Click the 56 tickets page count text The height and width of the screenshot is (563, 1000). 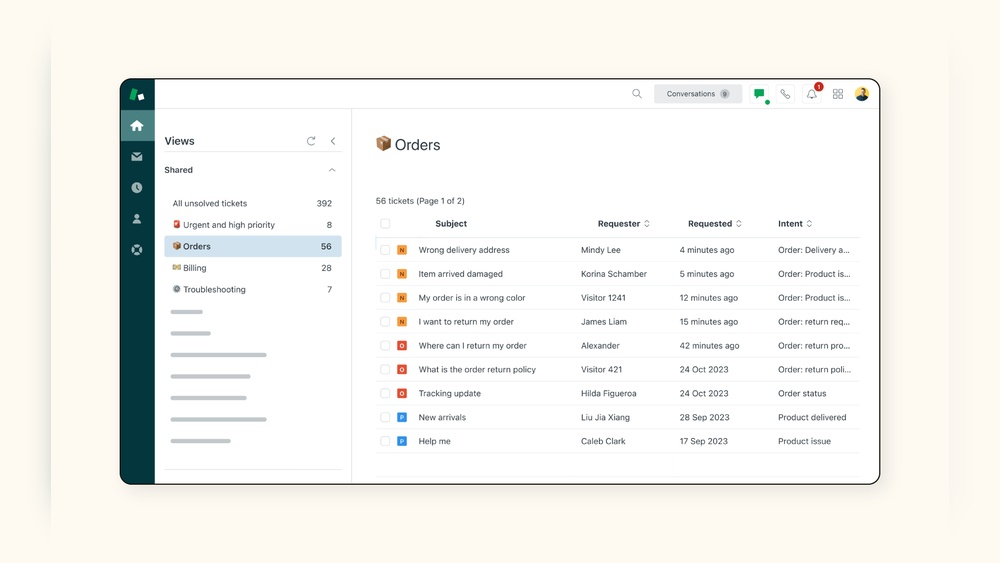pos(420,201)
